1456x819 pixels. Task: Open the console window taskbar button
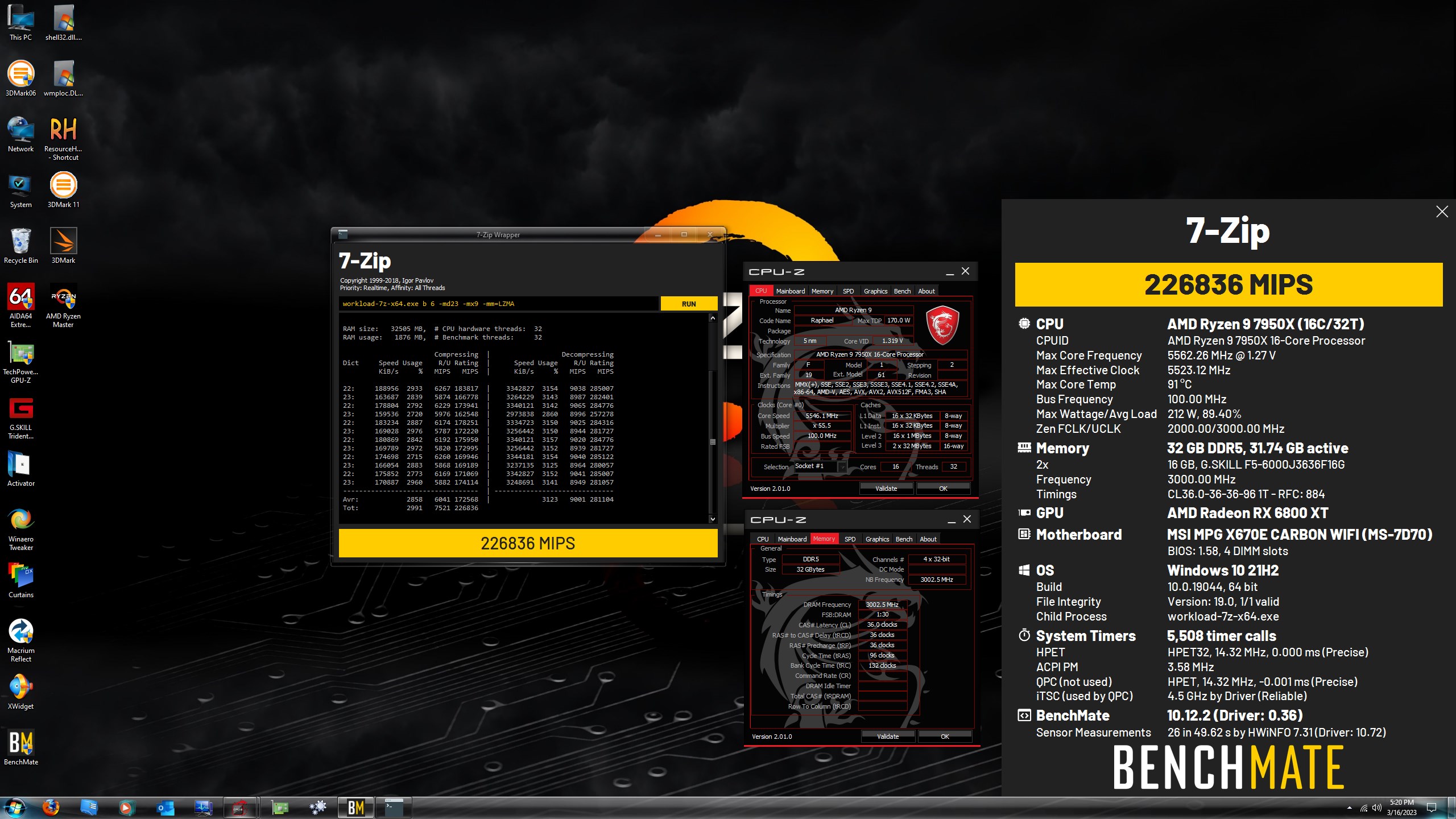click(394, 808)
